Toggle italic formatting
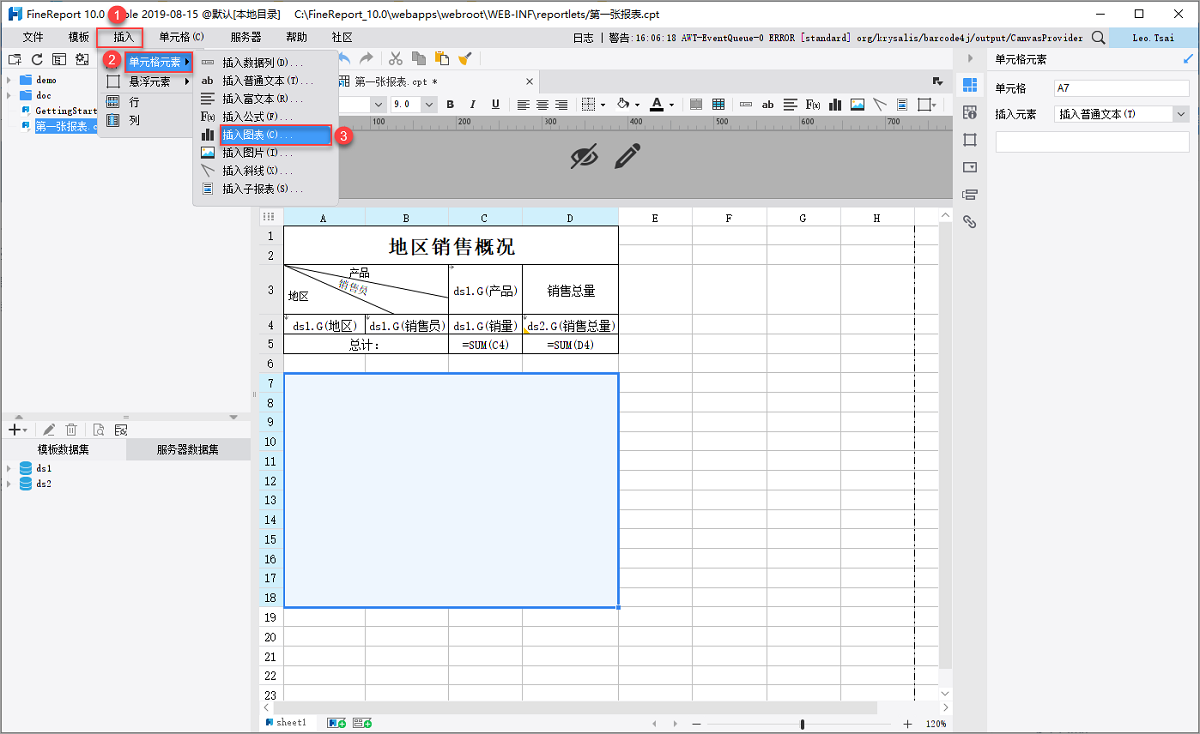This screenshot has height=734, width=1200. tap(472, 104)
